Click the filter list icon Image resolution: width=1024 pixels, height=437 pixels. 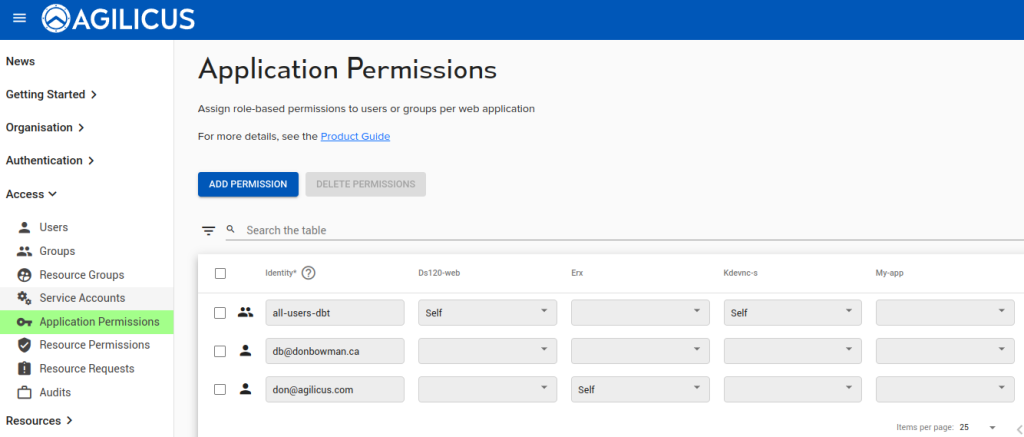point(208,231)
